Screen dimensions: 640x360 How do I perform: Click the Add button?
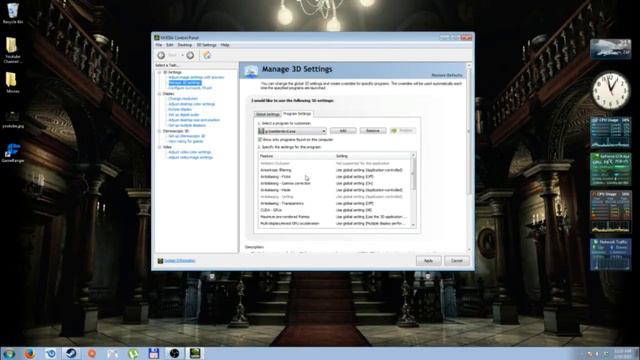(x=343, y=131)
